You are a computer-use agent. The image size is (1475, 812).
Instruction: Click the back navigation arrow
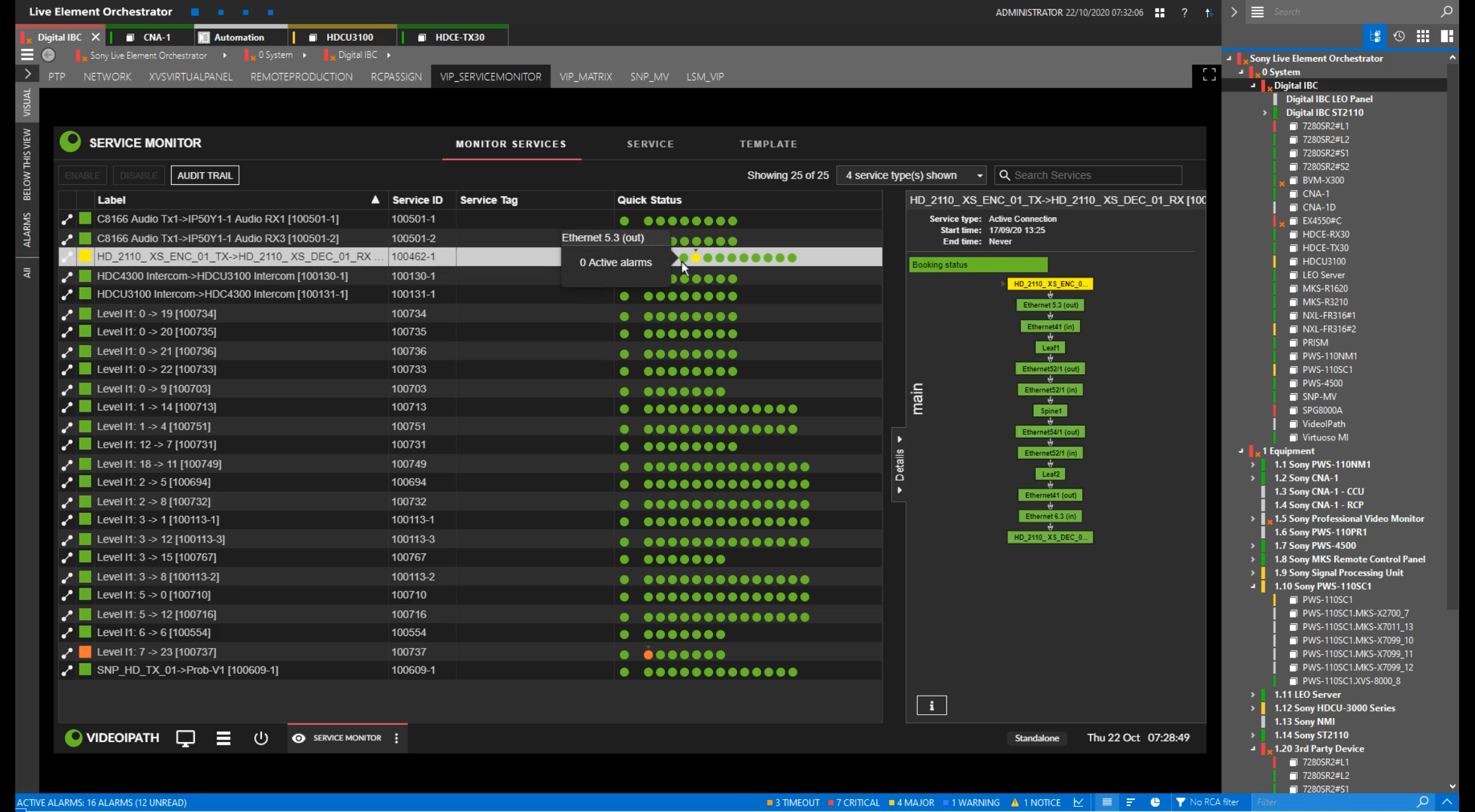click(x=48, y=55)
